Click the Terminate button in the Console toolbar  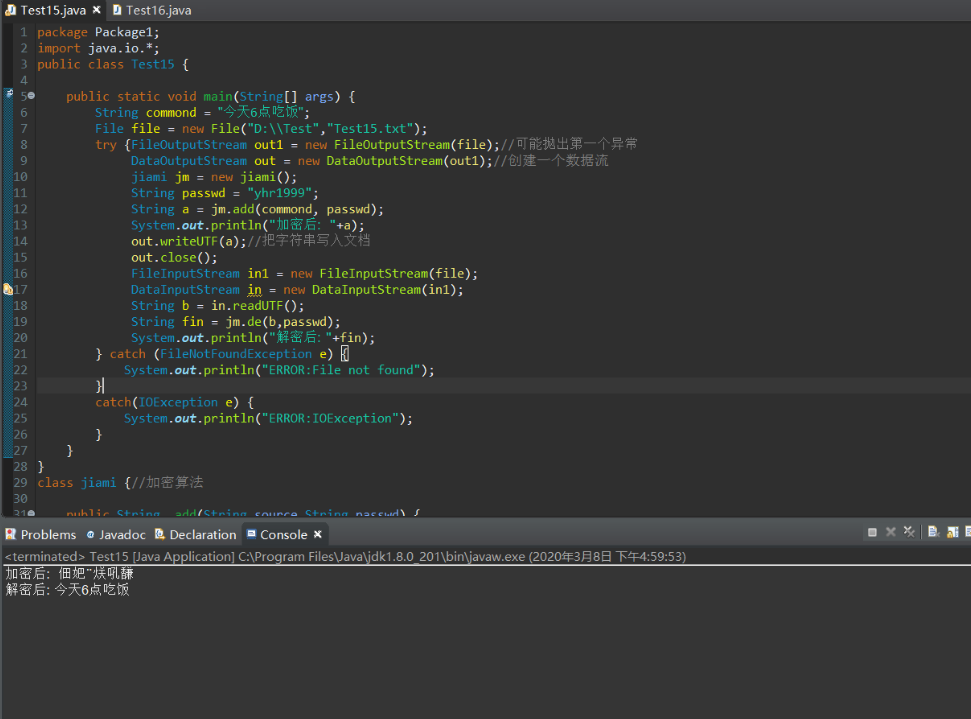click(x=872, y=533)
